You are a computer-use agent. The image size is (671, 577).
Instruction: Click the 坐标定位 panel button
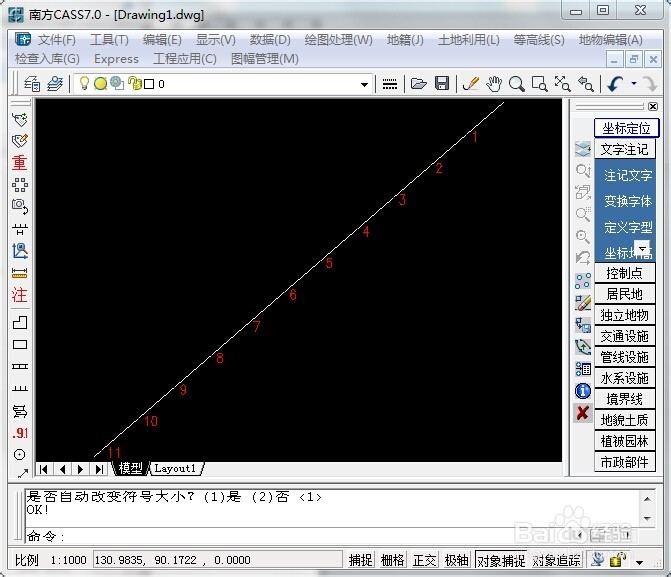click(626, 128)
